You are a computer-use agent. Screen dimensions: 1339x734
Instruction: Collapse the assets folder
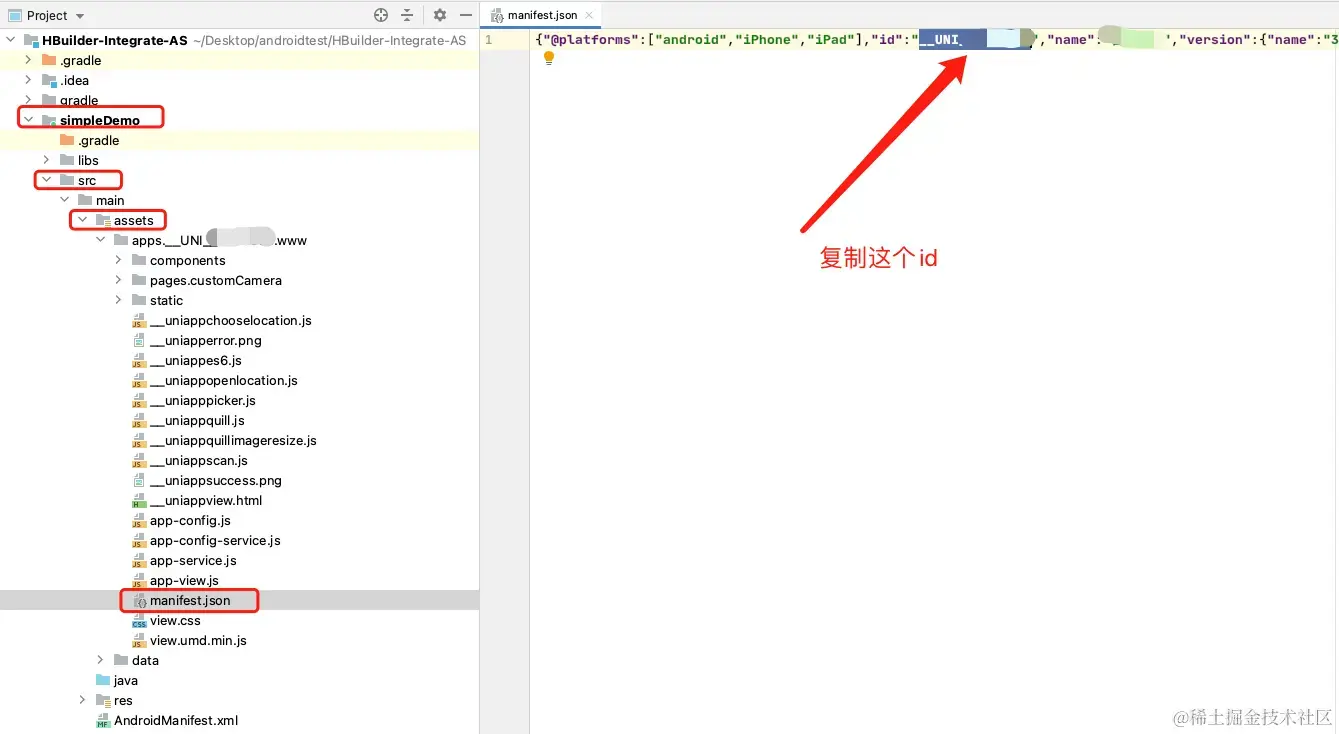[83, 220]
